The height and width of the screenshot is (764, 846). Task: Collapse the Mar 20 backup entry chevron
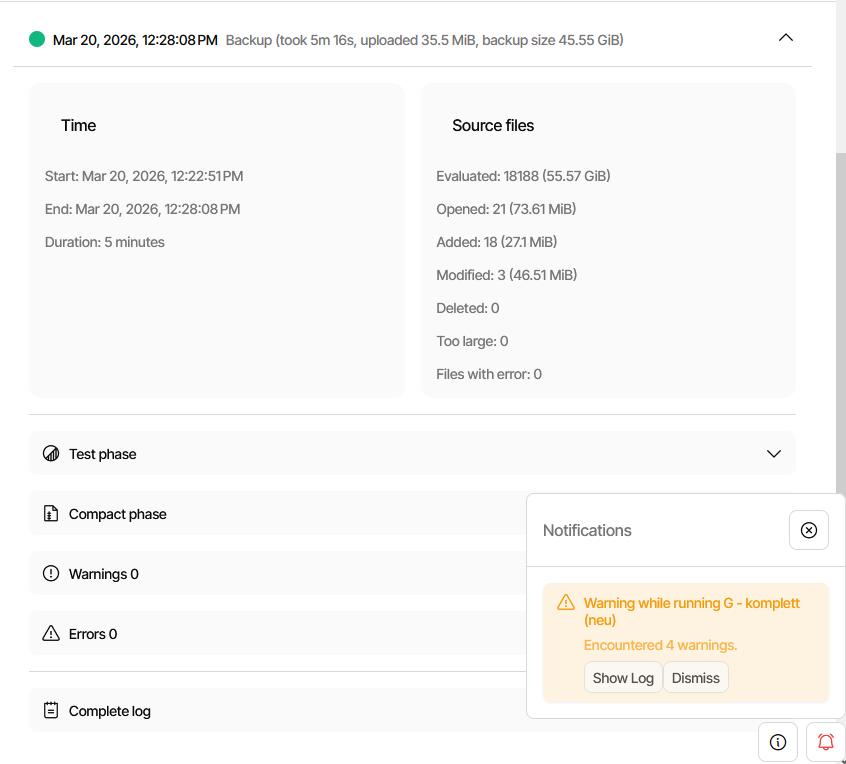pyautogui.click(x=785, y=38)
